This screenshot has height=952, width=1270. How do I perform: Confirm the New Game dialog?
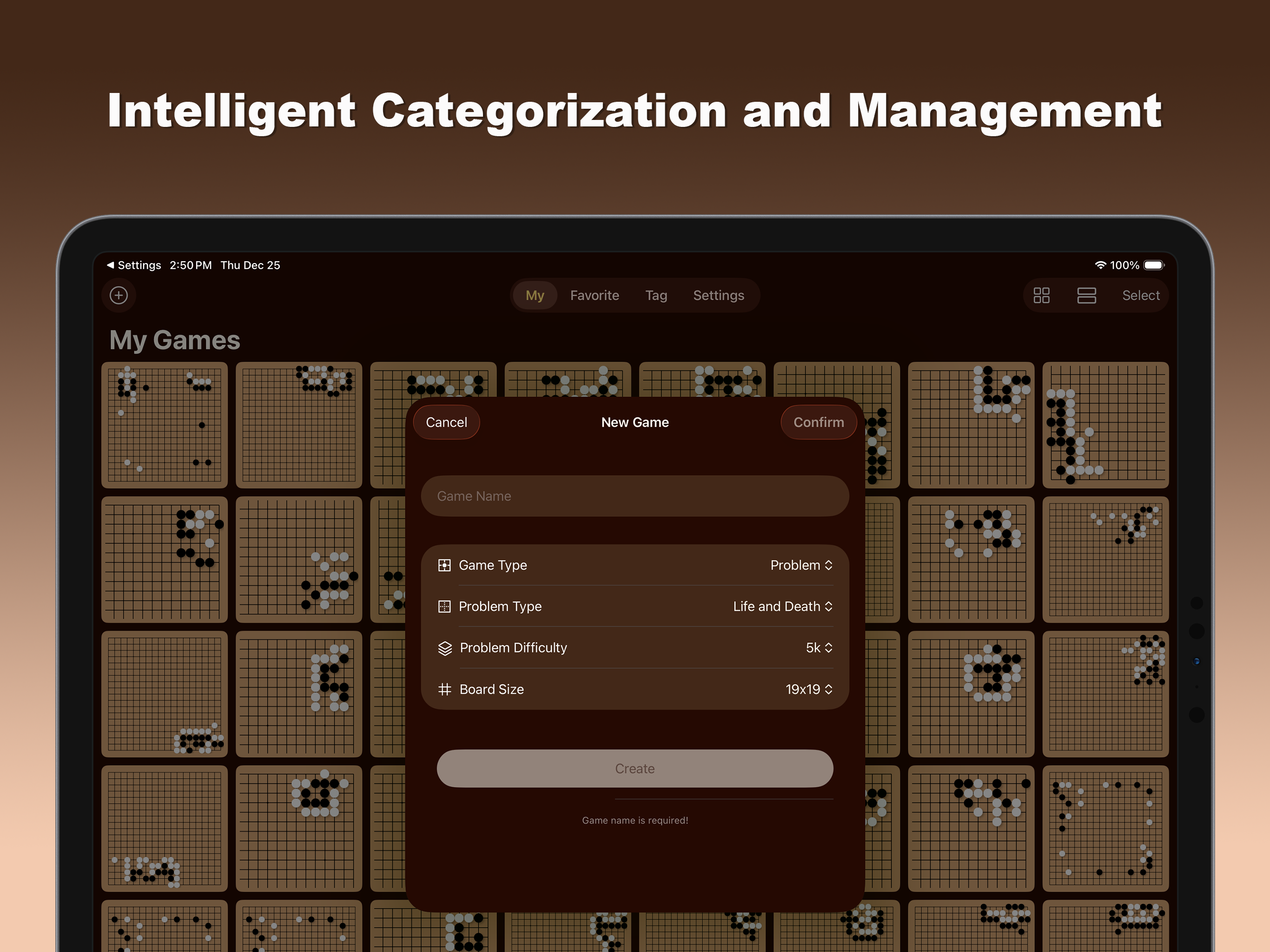click(818, 422)
